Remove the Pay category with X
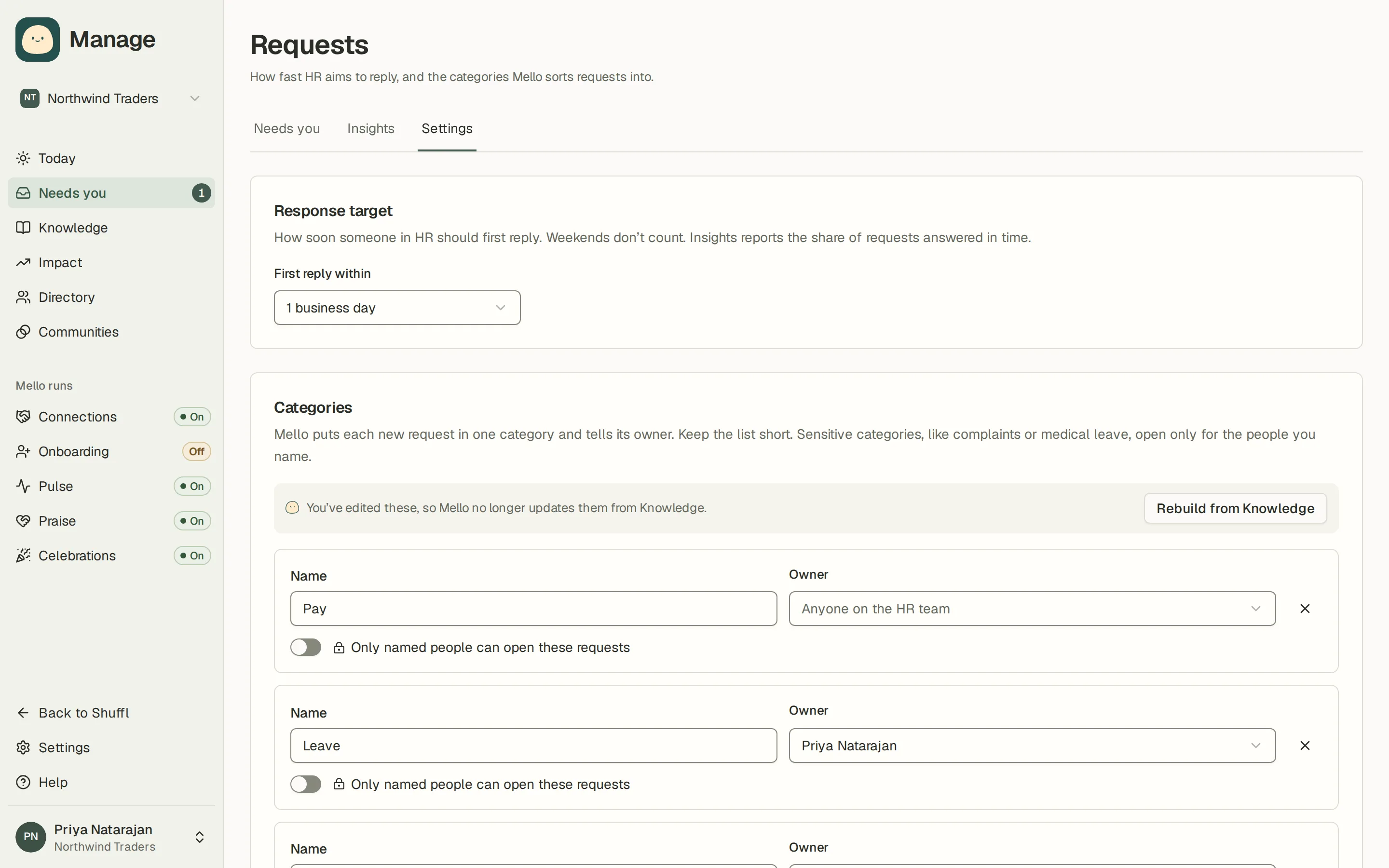The width and height of the screenshot is (1389, 868). click(x=1305, y=609)
